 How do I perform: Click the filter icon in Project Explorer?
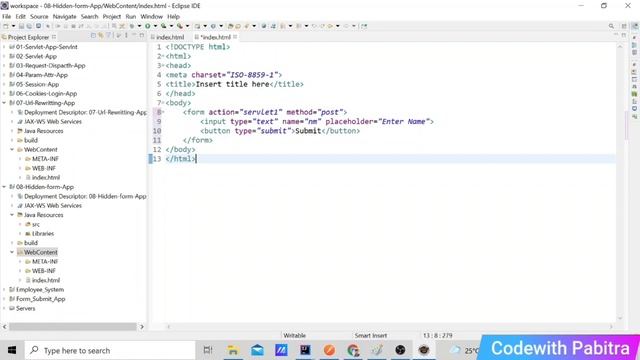[109, 36]
